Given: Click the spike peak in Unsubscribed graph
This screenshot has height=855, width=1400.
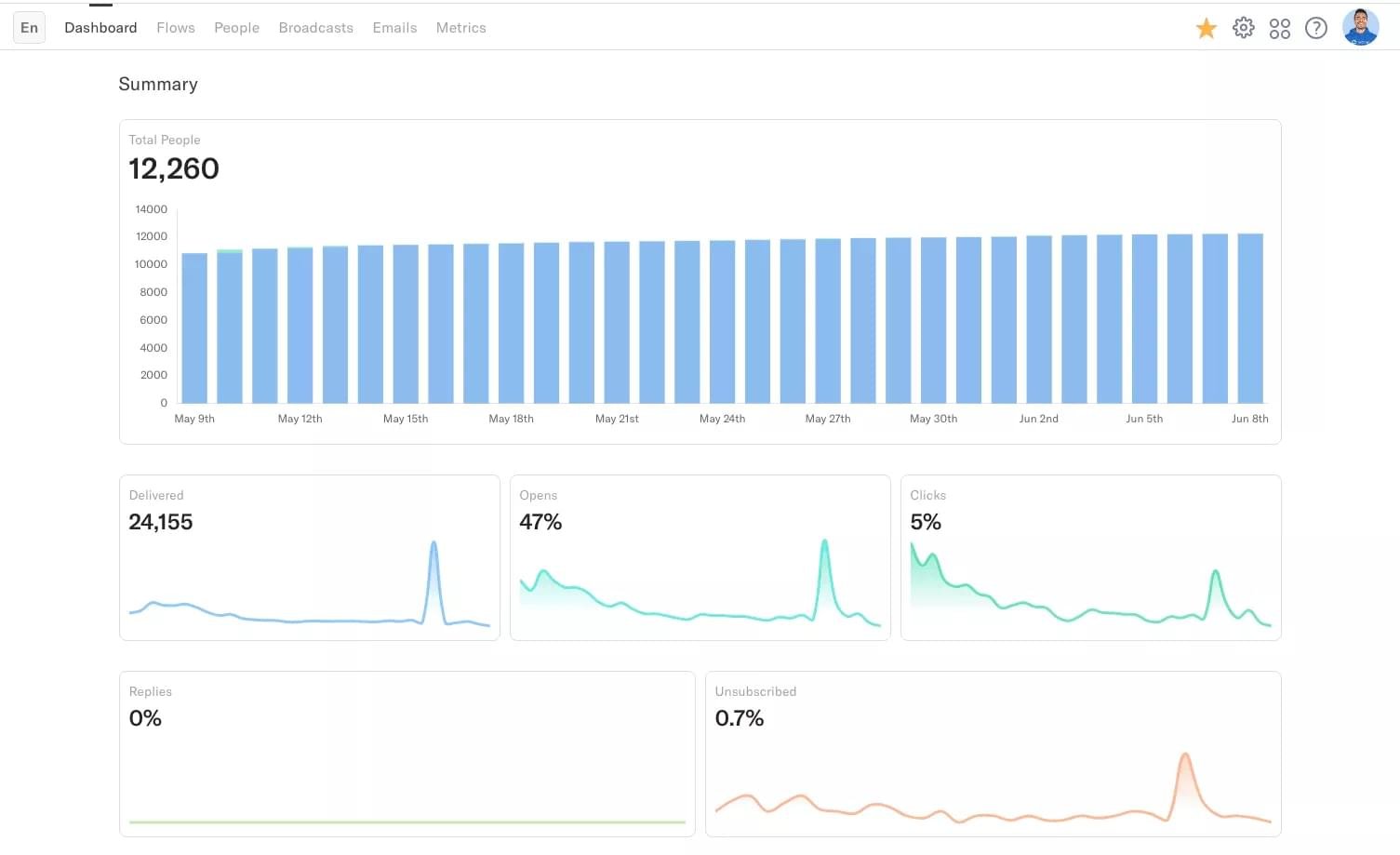Looking at the screenshot, I should 1184,756.
